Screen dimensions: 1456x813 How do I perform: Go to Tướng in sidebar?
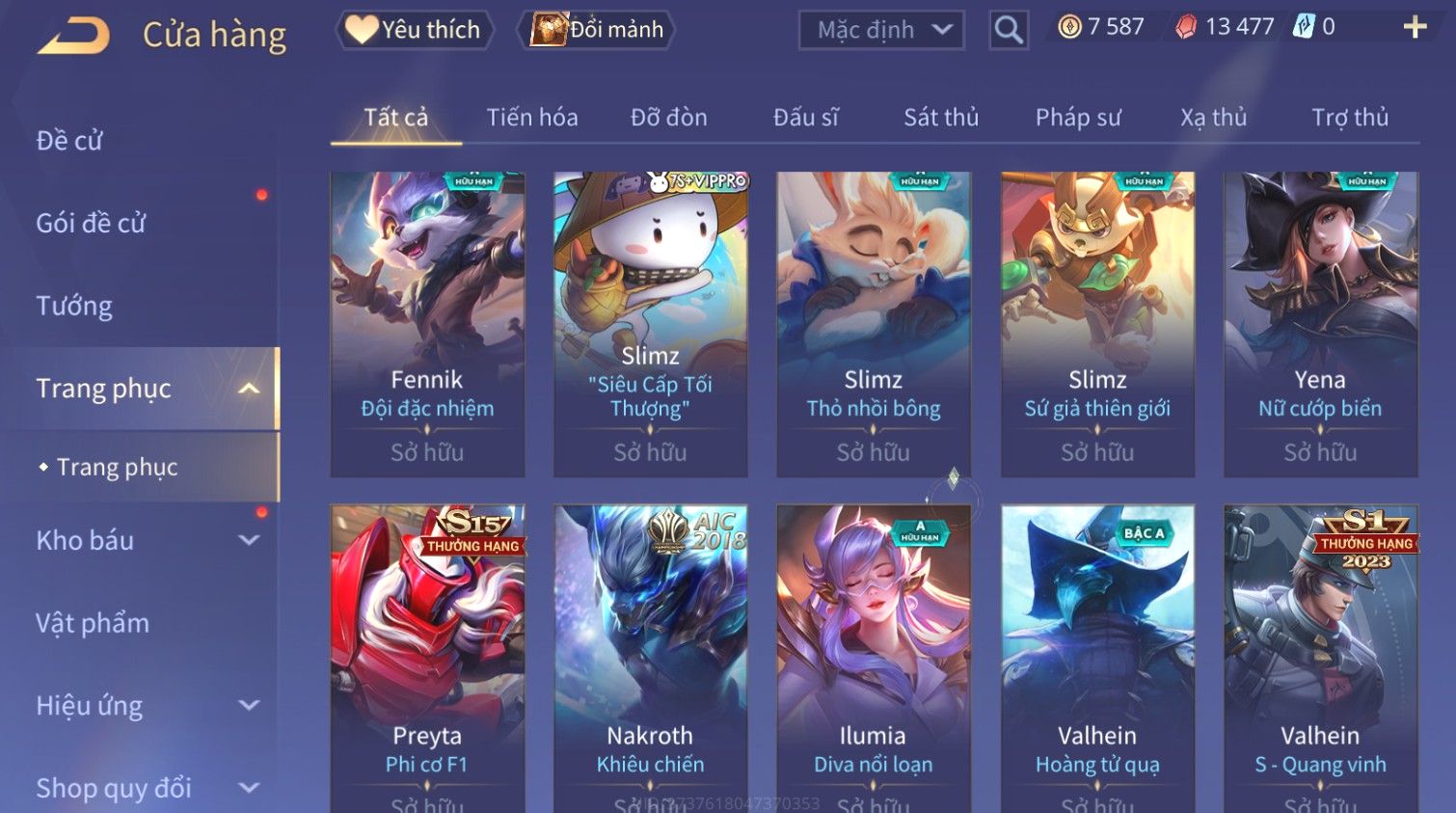tap(74, 307)
